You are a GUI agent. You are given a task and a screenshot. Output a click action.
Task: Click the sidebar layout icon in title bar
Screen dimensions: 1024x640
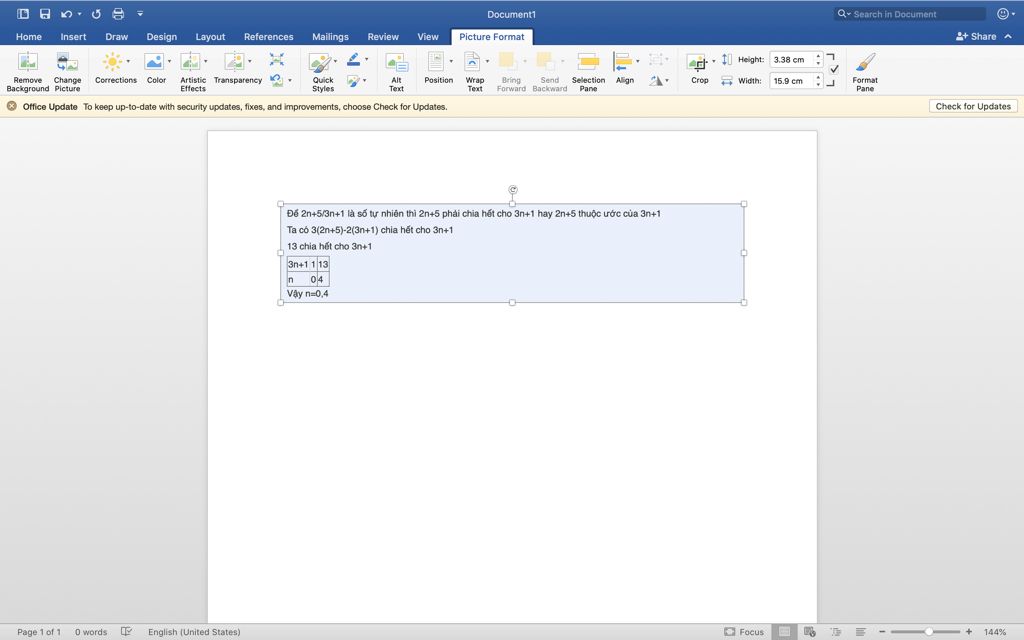[23, 14]
